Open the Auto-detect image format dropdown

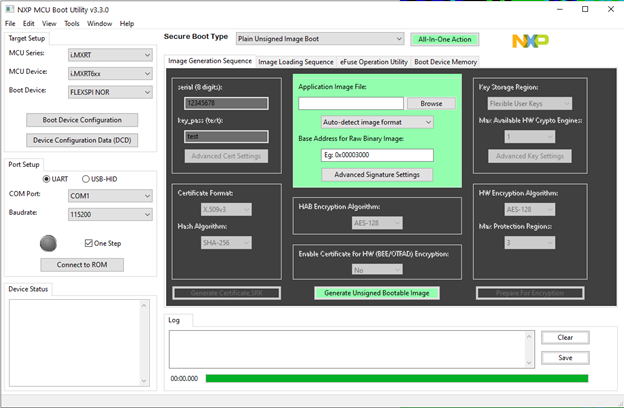tap(377, 122)
